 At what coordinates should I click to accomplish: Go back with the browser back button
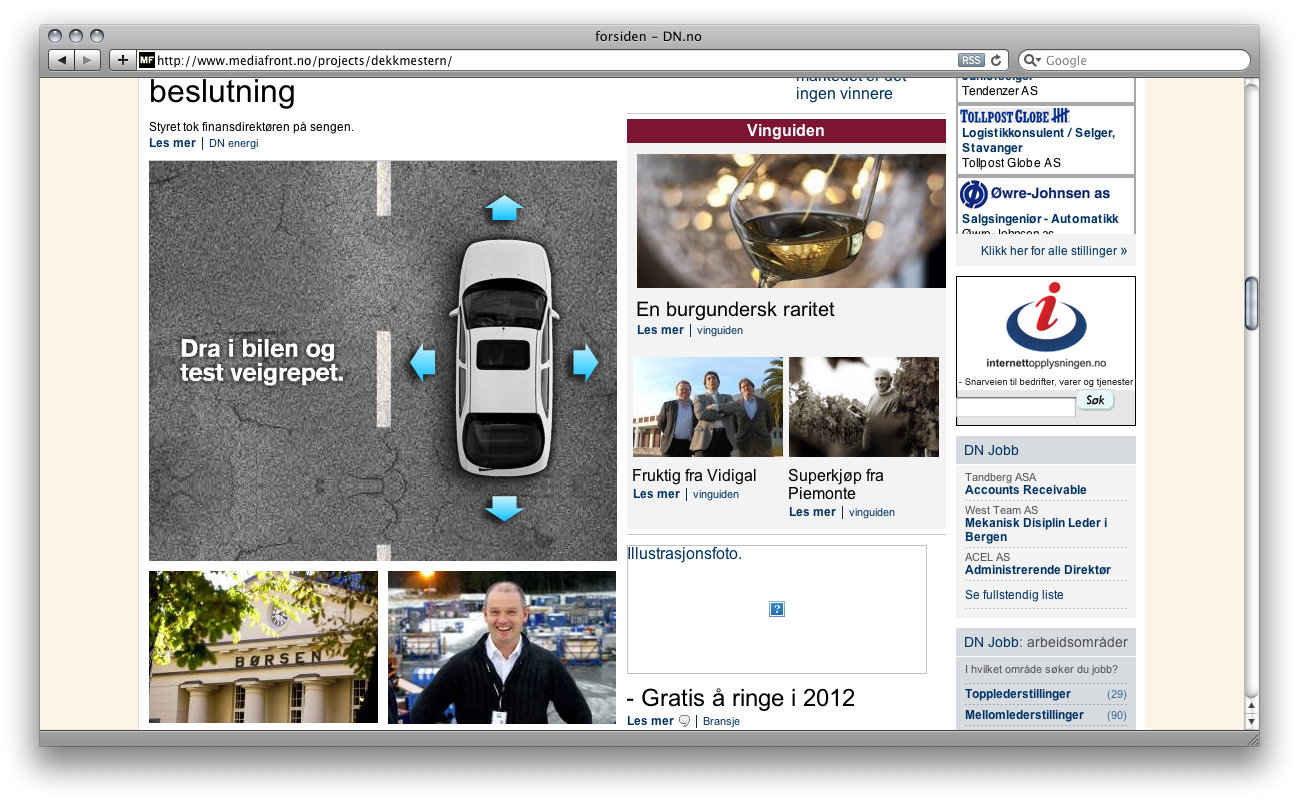[x=62, y=60]
